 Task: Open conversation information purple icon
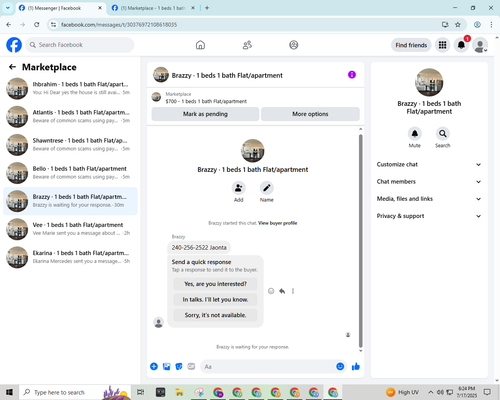pyautogui.click(x=352, y=75)
